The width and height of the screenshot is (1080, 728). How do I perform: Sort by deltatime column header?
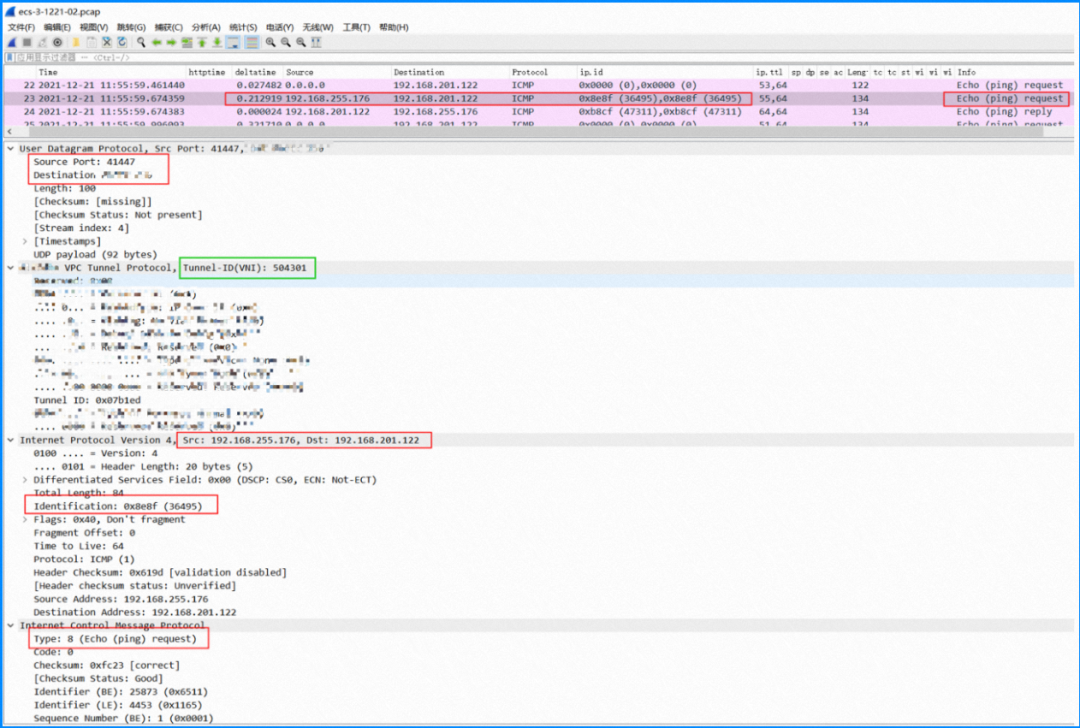[256, 72]
